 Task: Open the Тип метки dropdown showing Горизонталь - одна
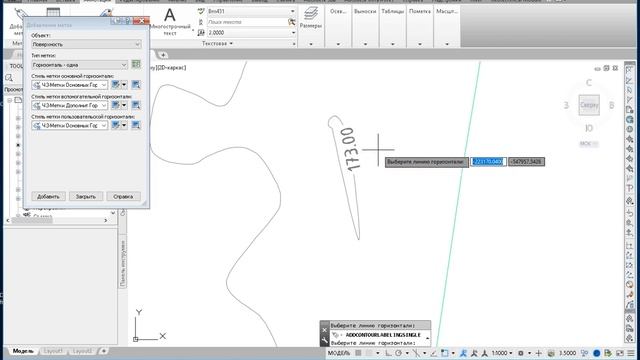(x=80, y=64)
